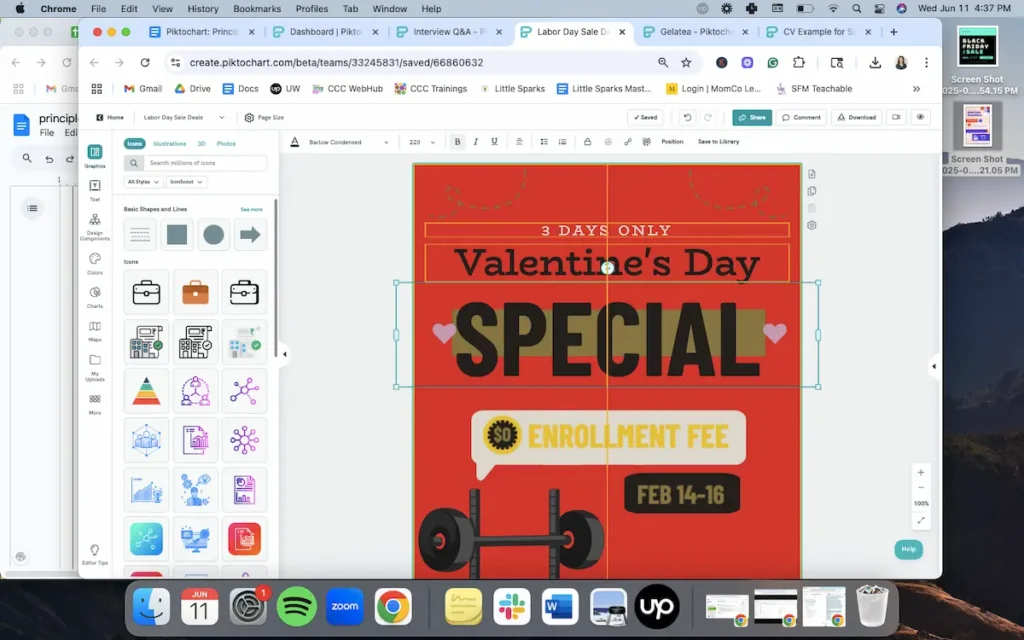
Task: Click the undo arrow icon
Action: 687,117
